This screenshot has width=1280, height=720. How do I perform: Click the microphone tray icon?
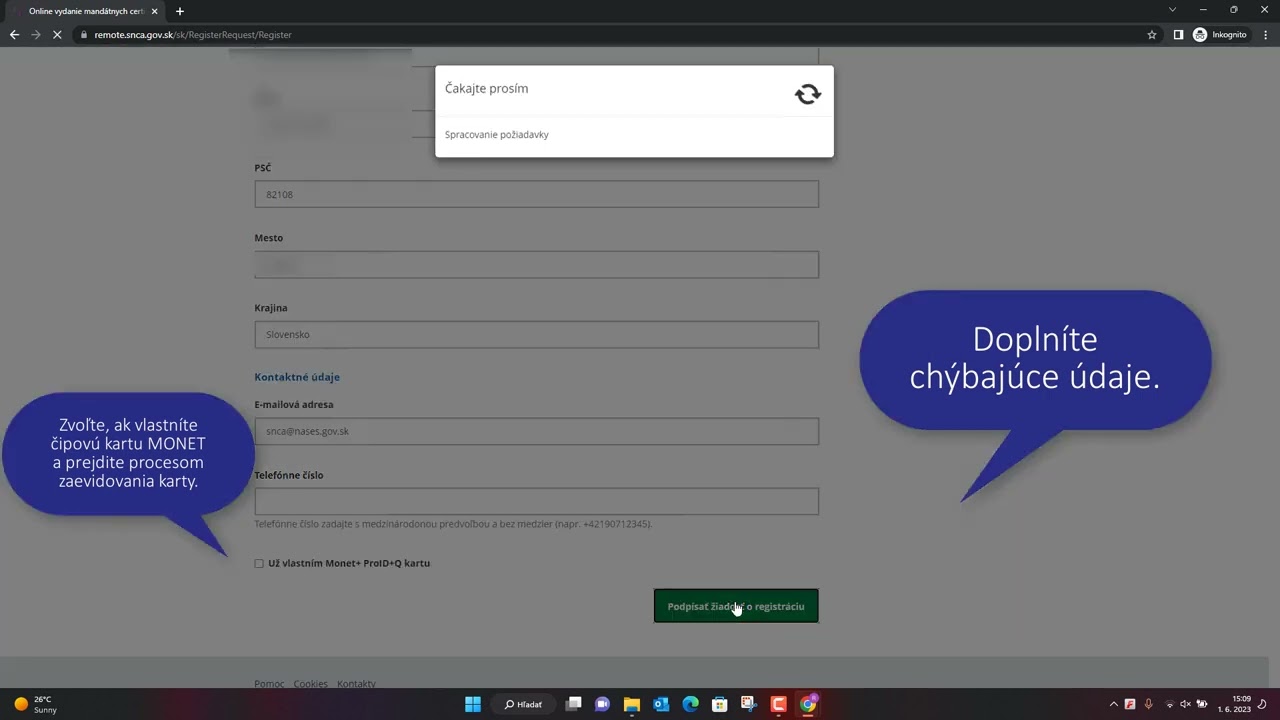point(1148,704)
